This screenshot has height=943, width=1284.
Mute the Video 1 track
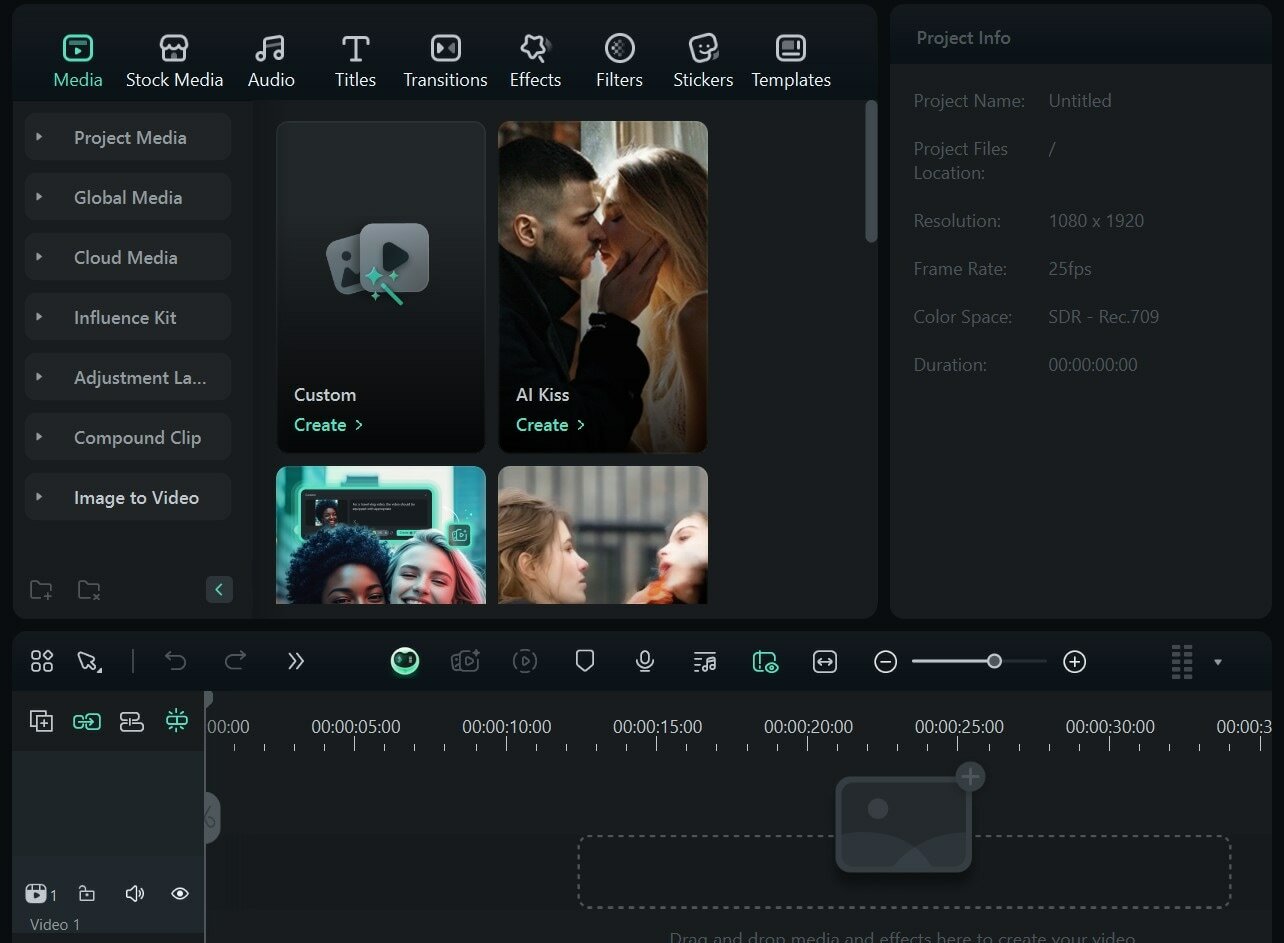(135, 893)
